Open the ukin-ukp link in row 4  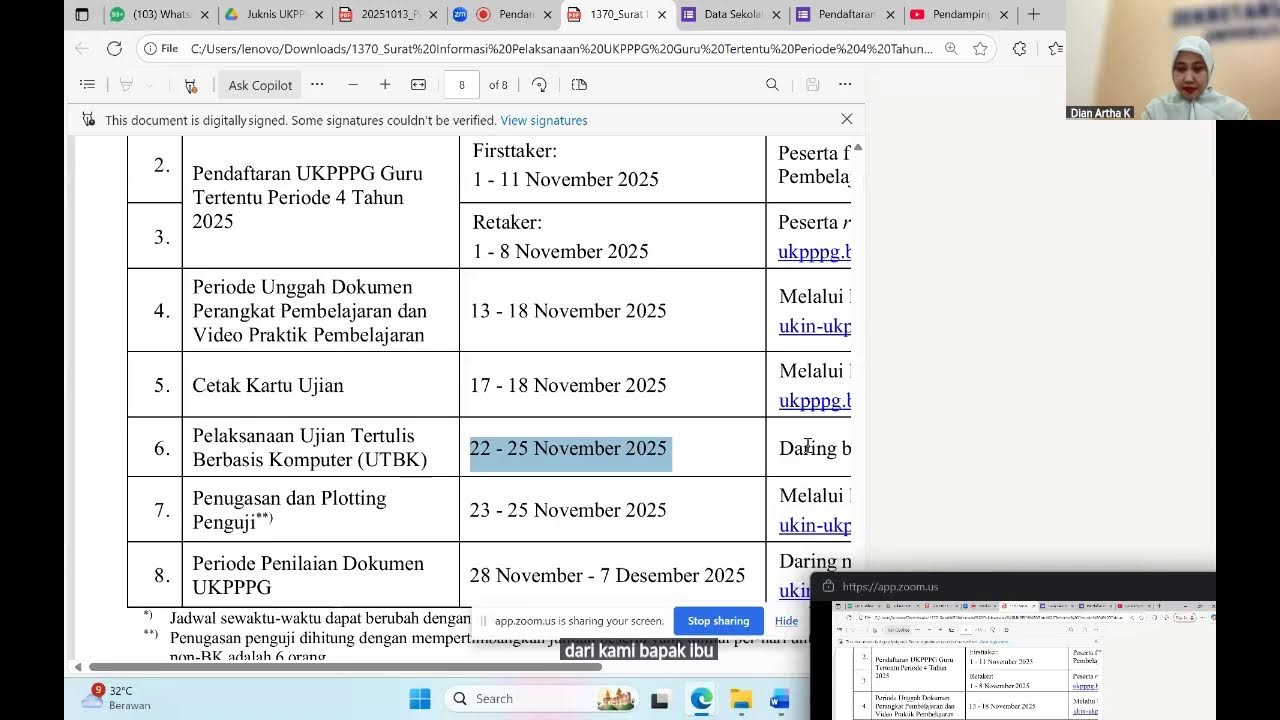(815, 326)
